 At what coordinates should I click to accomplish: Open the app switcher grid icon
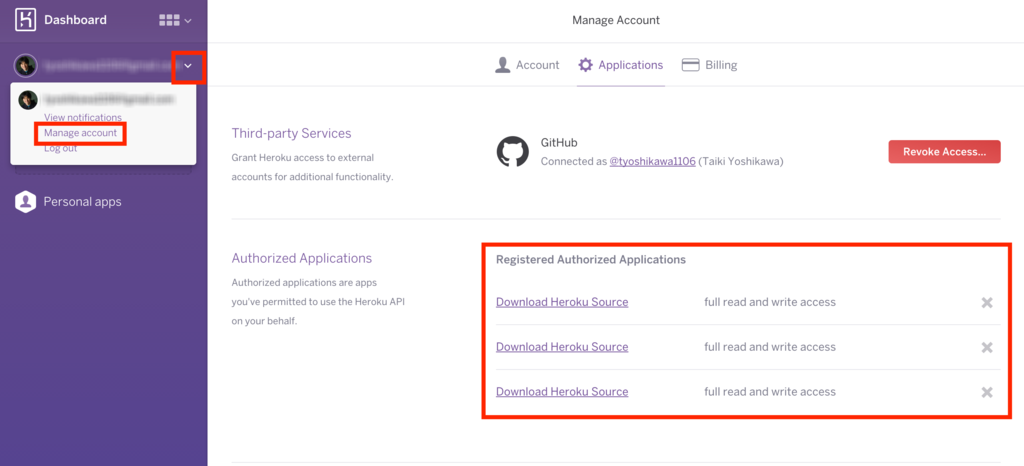pyautogui.click(x=169, y=20)
